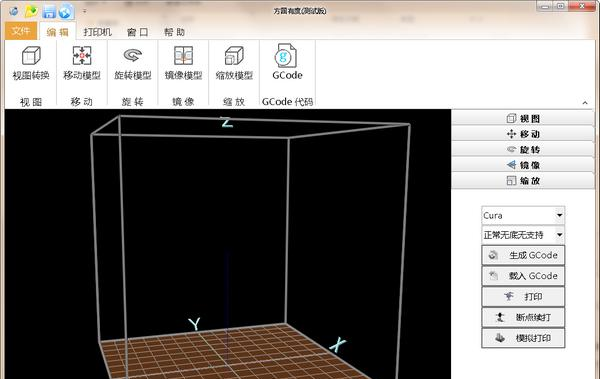600x379 pixels.
Task: Click the app logo icon in title bar
Action: (14, 11)
